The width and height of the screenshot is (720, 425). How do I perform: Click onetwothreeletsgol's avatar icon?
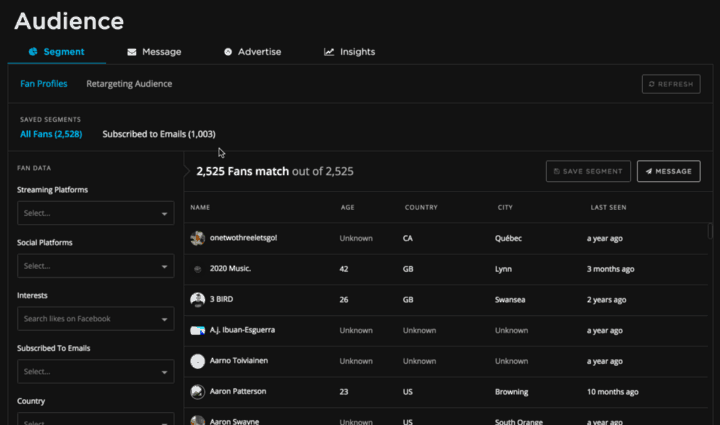pyautogui.click(x=198, y=239)
